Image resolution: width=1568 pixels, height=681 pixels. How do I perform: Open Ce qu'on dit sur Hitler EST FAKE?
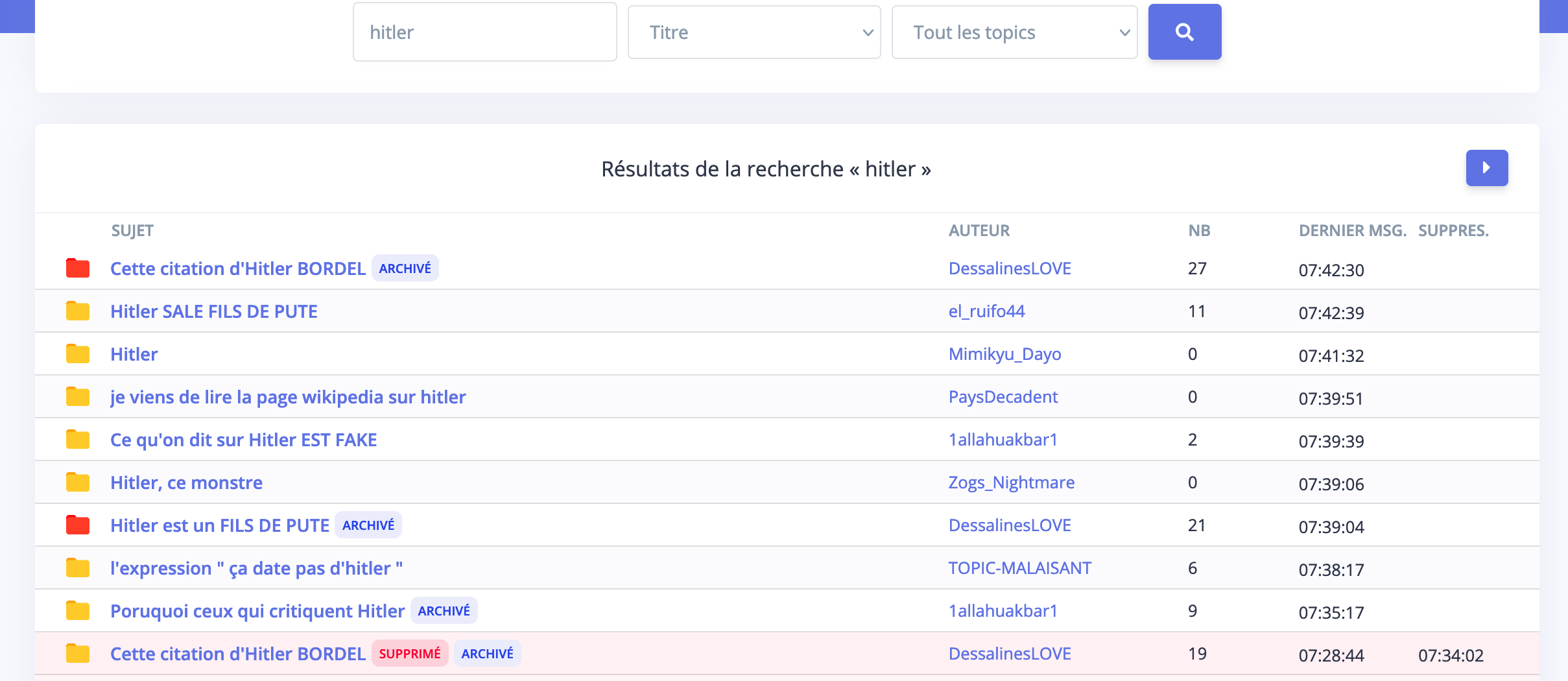click(x=243, y=440)
